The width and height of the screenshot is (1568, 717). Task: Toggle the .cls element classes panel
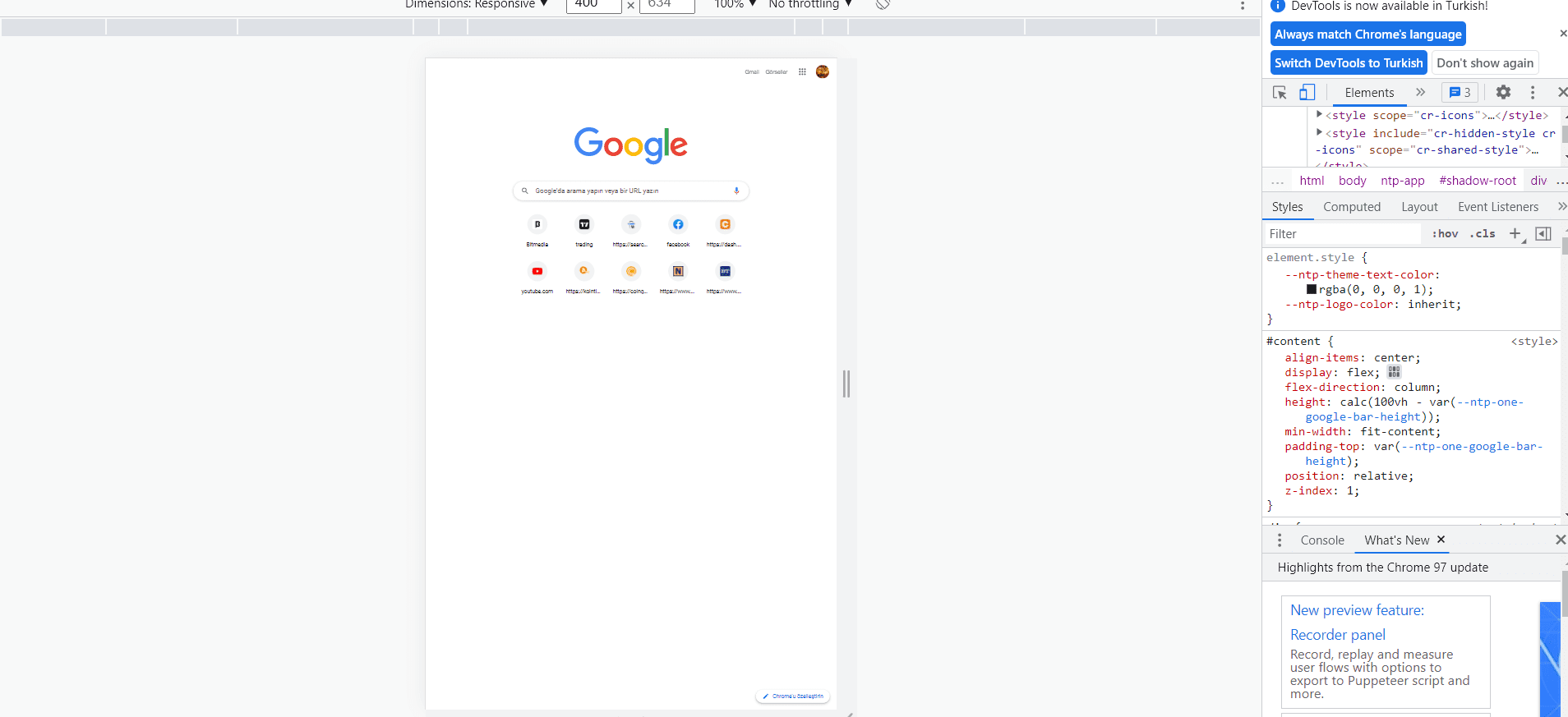coord(1483,234)
